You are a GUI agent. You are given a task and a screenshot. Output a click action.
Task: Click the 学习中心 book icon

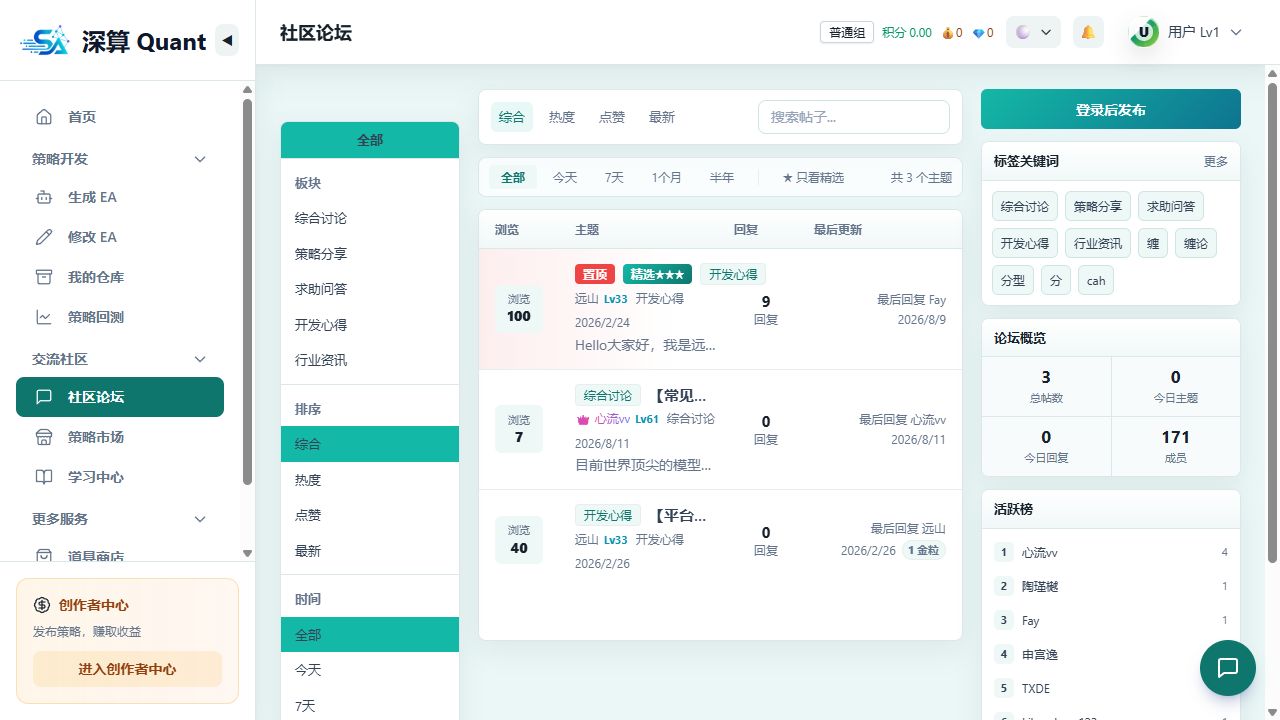tap(44, 477)
